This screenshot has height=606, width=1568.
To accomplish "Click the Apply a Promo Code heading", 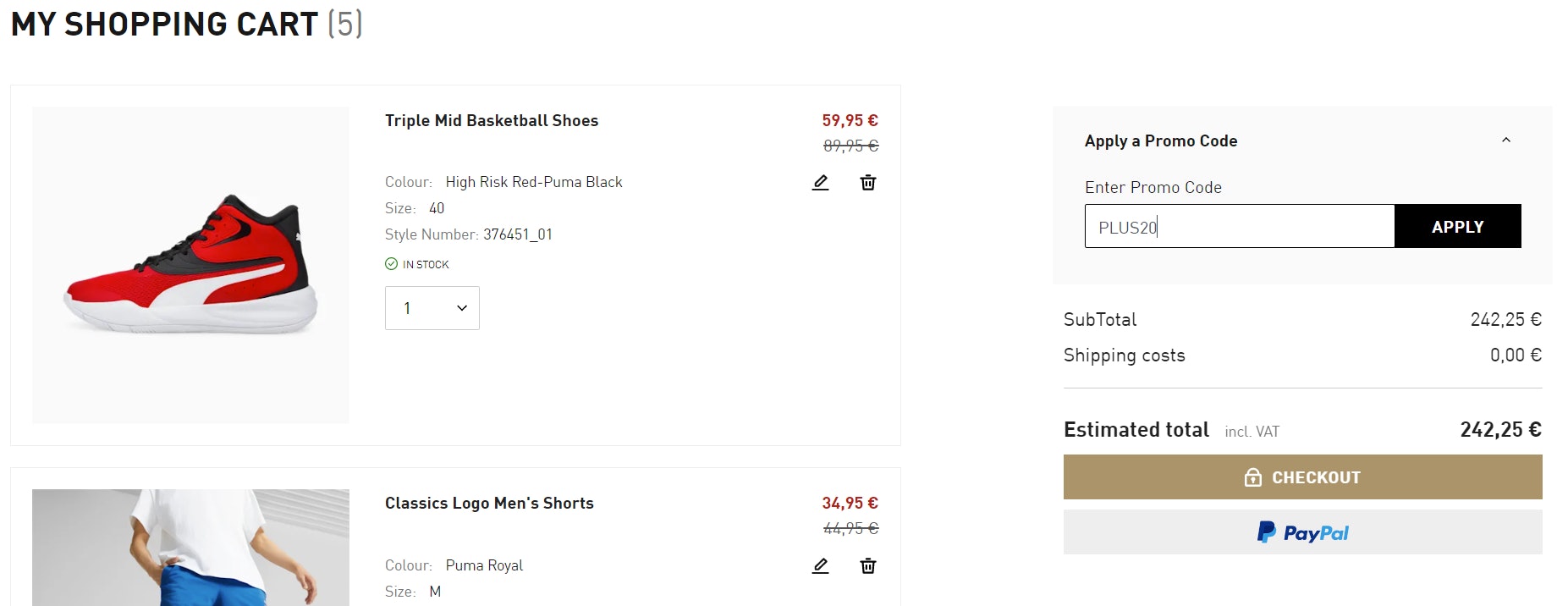I will pos(1161,141).
